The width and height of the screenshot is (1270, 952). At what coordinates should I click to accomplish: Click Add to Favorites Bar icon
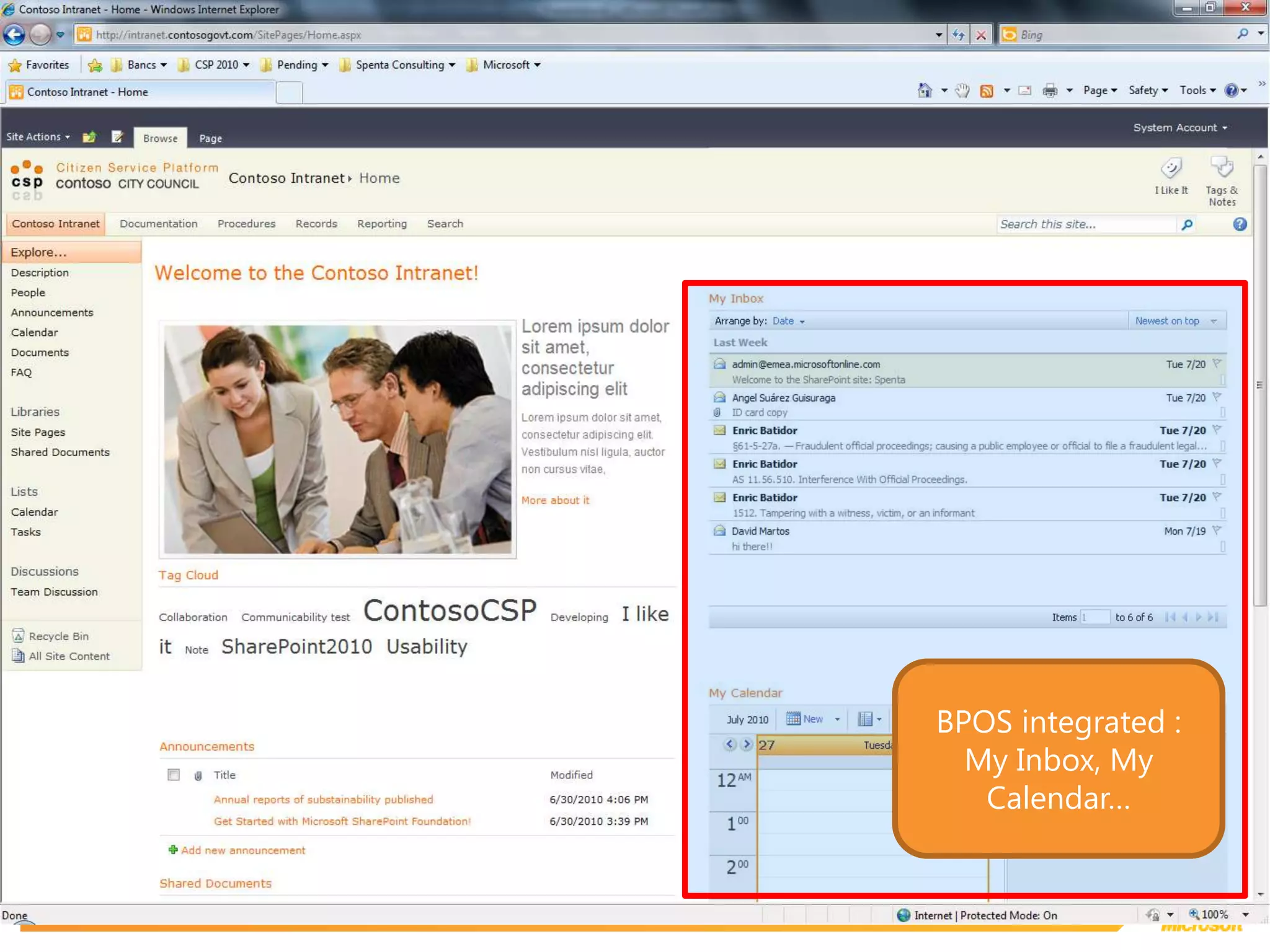(95, 65)
